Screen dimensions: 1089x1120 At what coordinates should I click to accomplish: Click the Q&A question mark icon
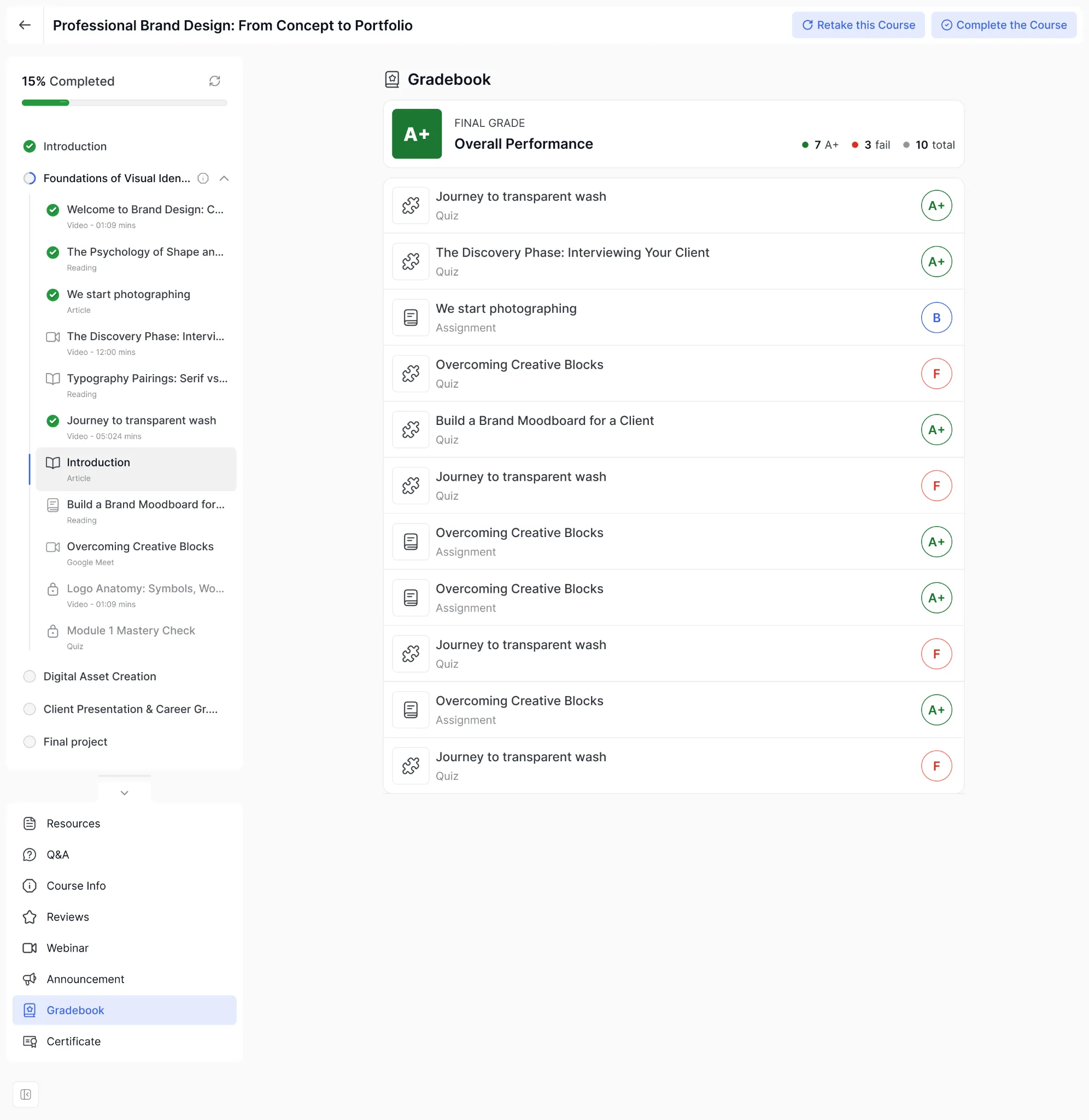pos(30,855)
